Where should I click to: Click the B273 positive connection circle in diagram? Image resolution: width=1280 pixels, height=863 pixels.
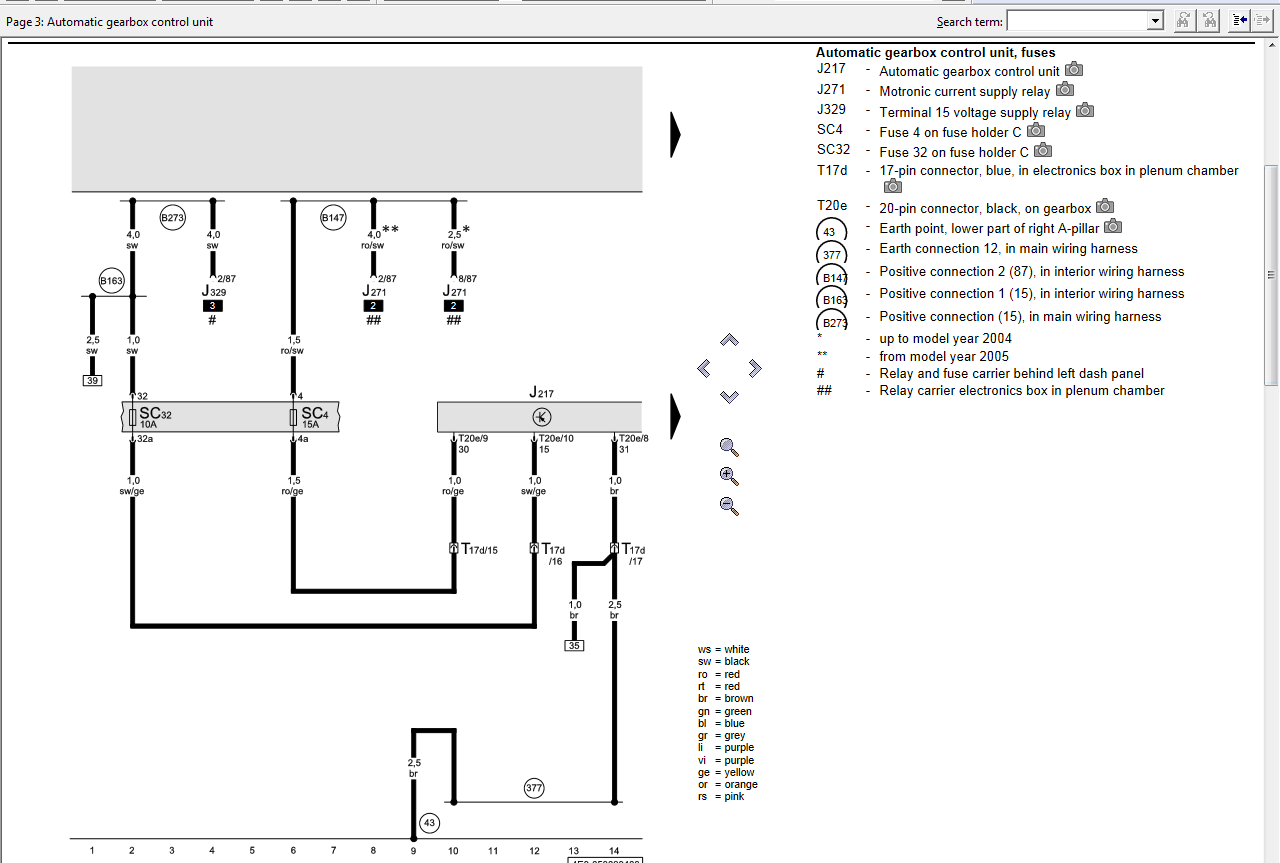coord(173,217)
